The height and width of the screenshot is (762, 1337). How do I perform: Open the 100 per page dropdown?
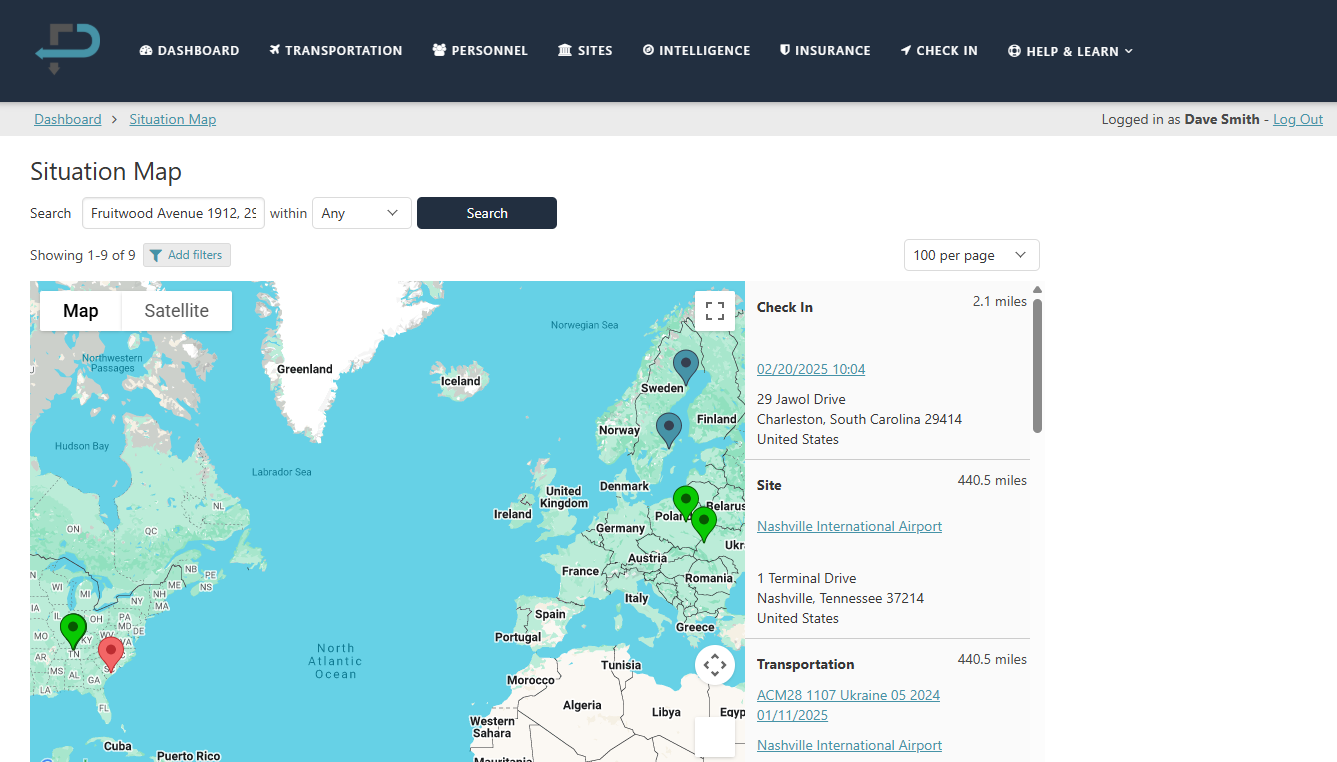972,255
